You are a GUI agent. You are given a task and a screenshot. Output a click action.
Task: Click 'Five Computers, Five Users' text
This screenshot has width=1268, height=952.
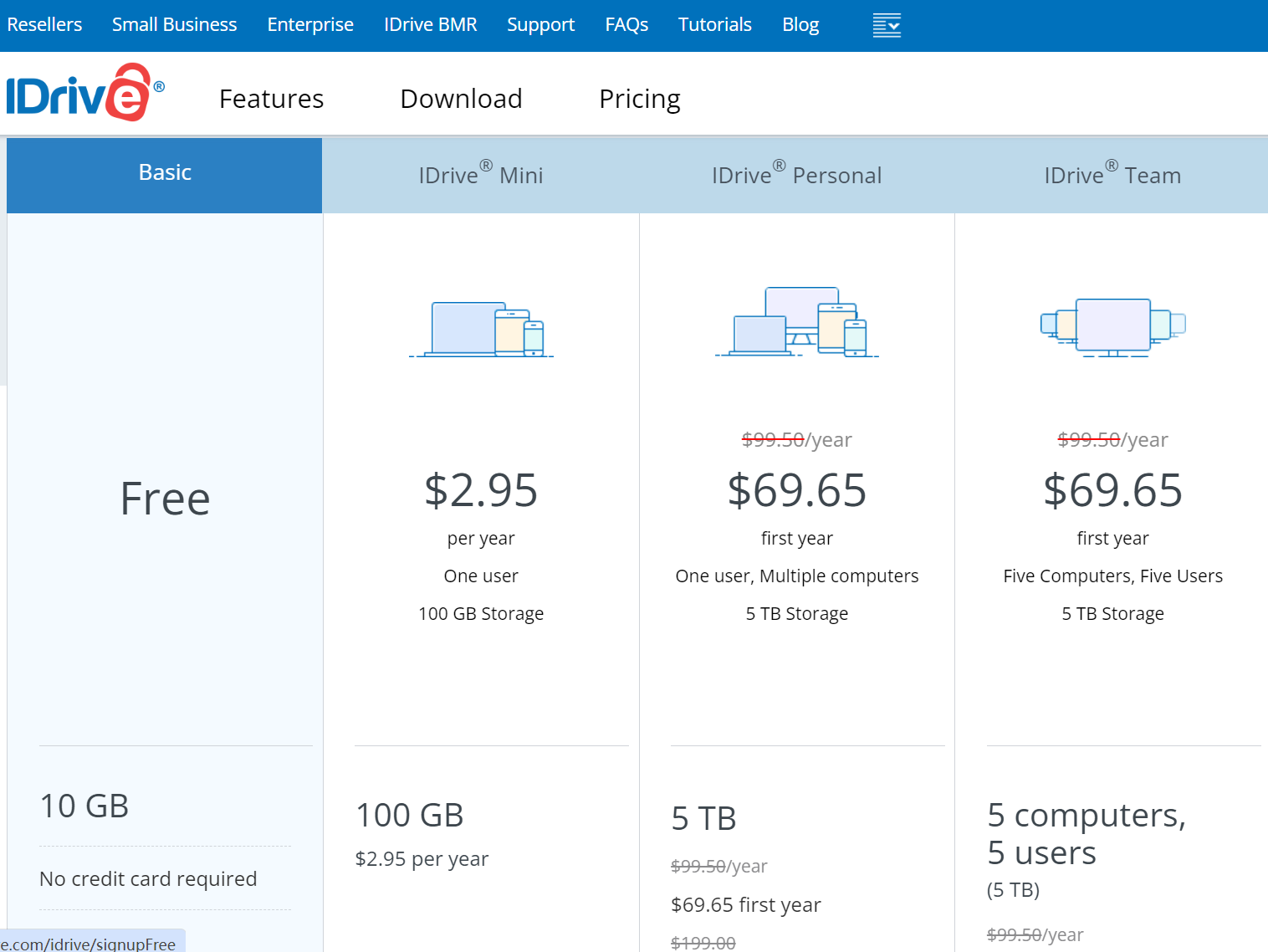pyautogui.click(x=1113, y=576)
